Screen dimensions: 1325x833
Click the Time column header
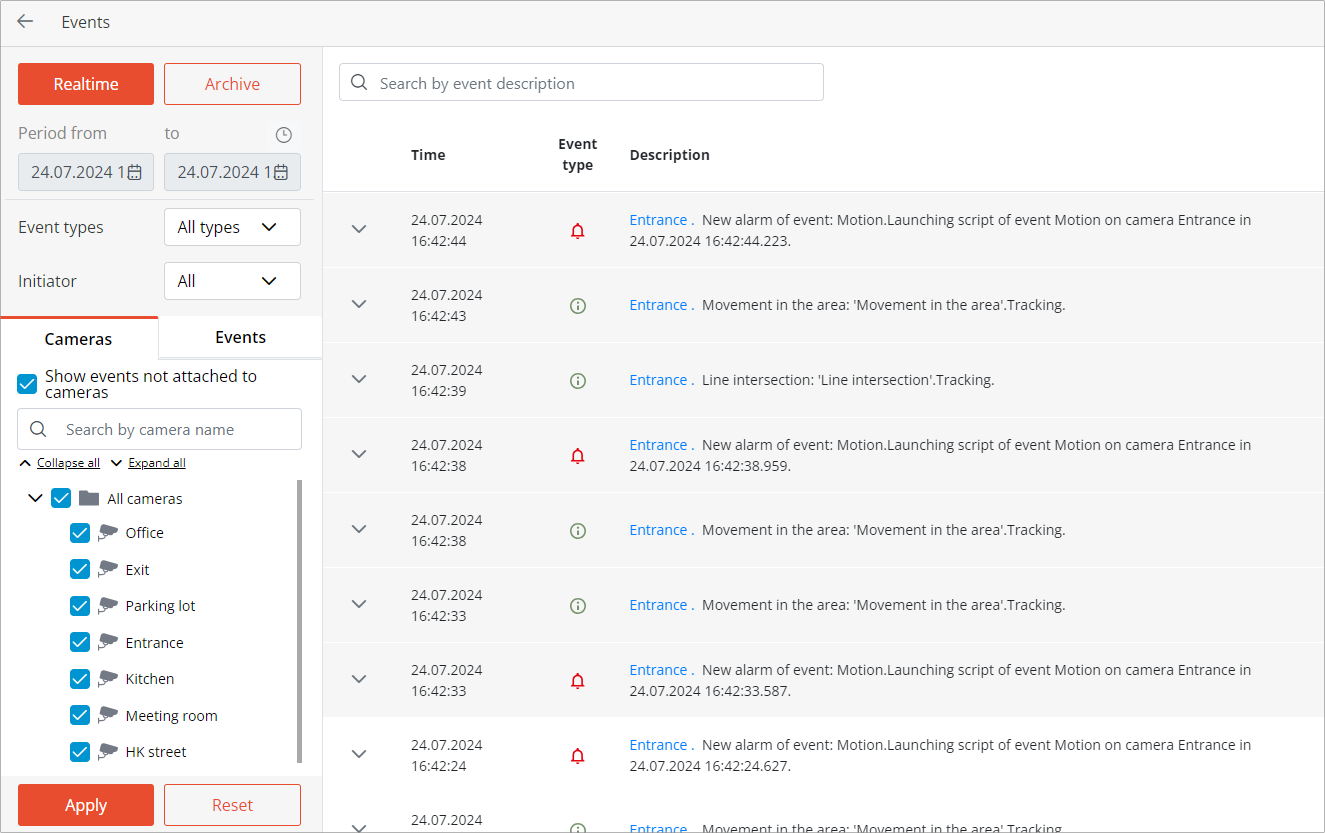click(x=428, y=155)
